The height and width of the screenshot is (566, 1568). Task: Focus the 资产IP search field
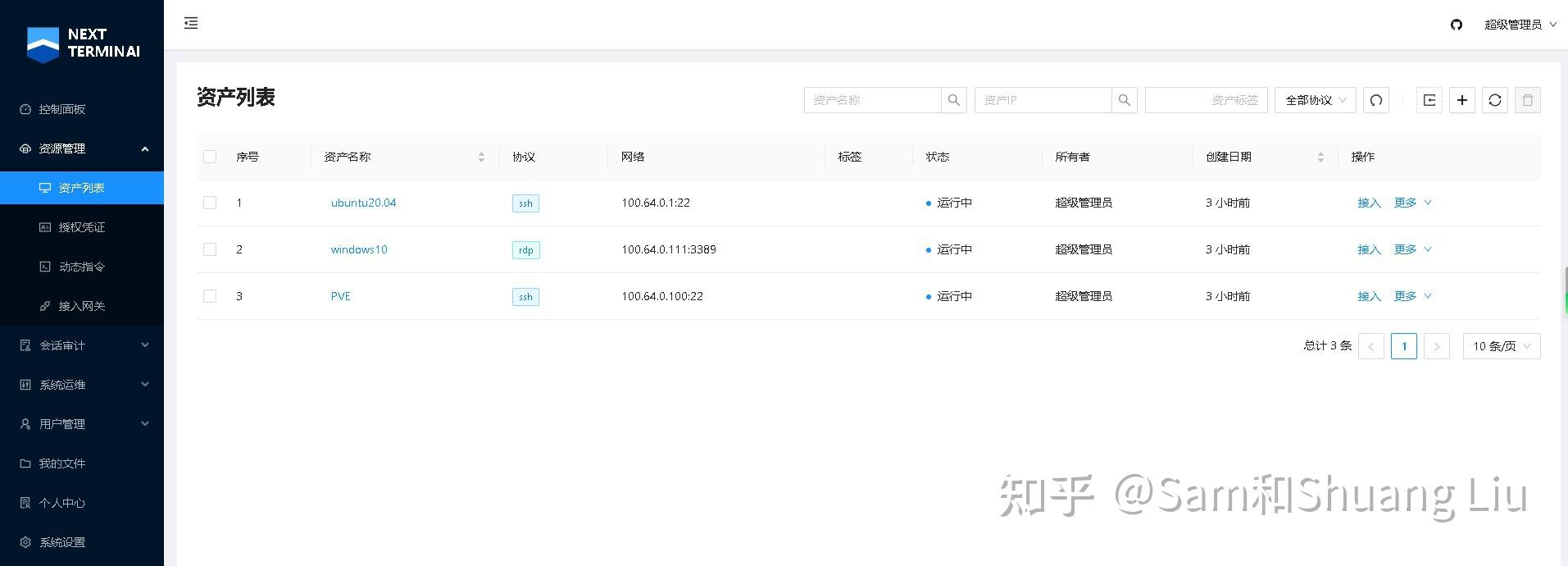click(1043, 100)
